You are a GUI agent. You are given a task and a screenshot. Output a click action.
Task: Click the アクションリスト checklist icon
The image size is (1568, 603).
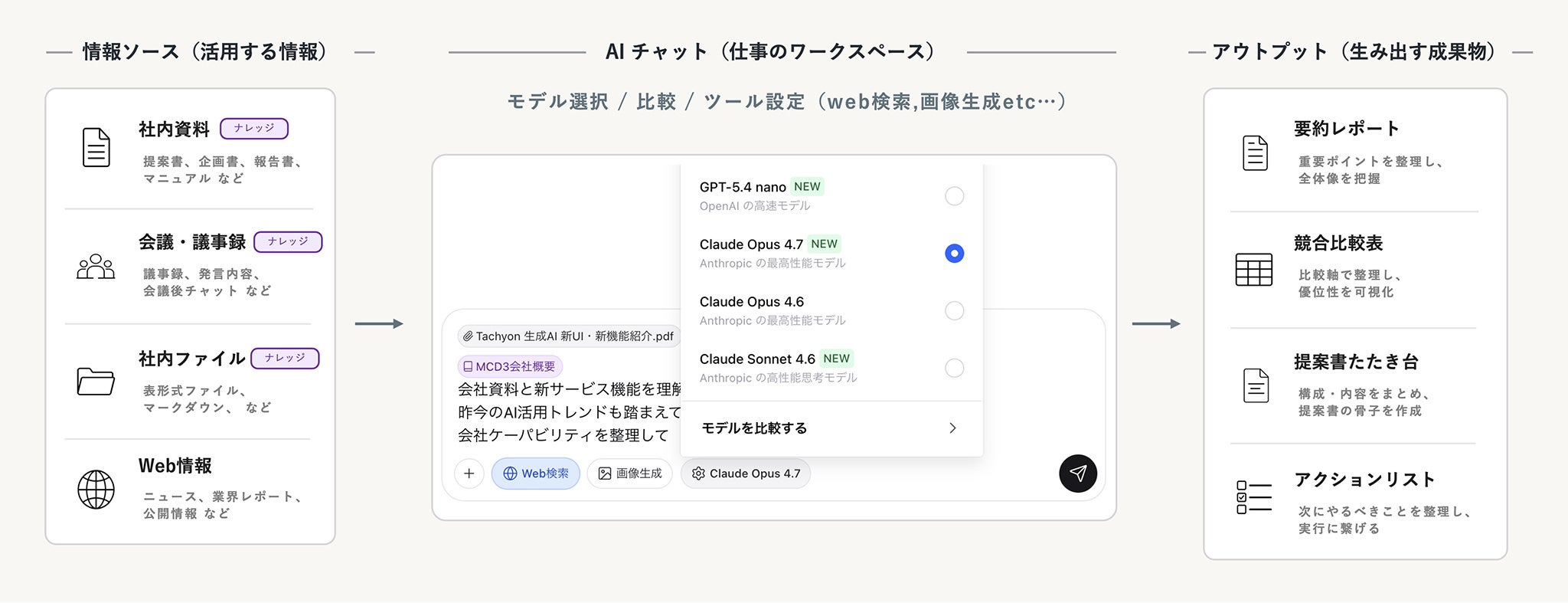click(x=1254, y=497)
